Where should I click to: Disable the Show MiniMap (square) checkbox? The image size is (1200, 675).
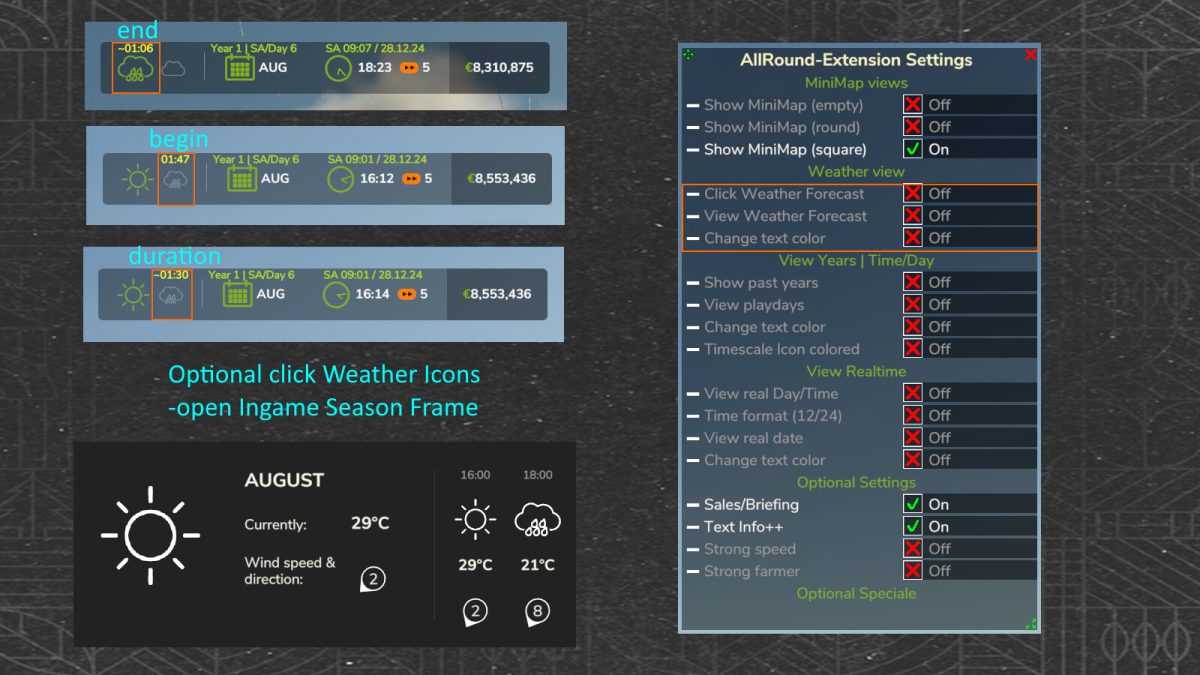[912, 149]
